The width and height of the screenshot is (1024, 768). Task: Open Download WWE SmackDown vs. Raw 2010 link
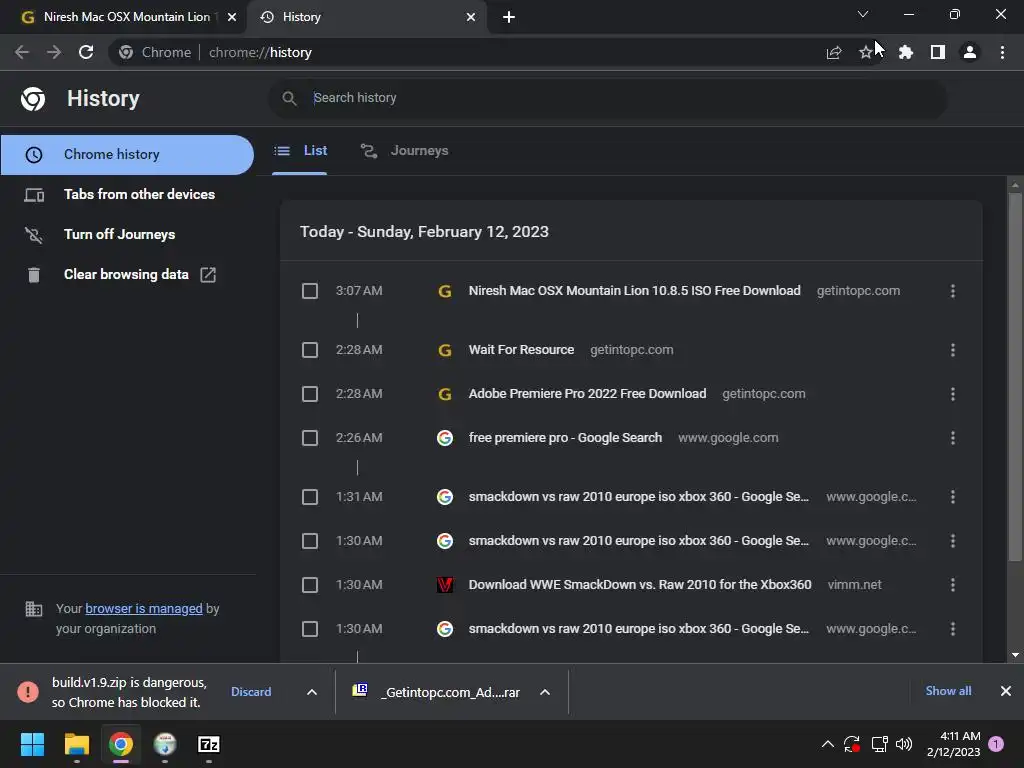point(640,585)
